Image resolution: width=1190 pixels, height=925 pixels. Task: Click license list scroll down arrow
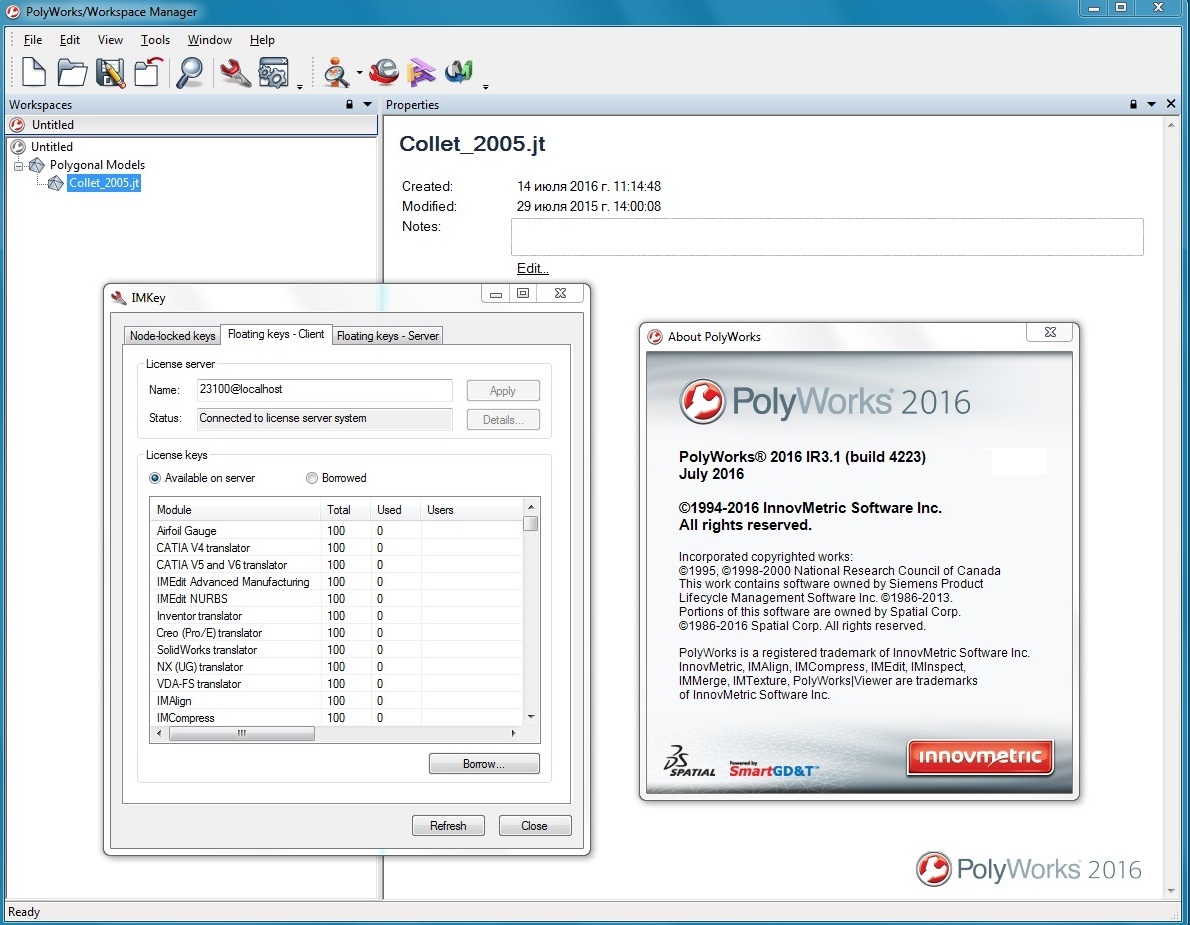pyautogui.click(x=530, y=717)
